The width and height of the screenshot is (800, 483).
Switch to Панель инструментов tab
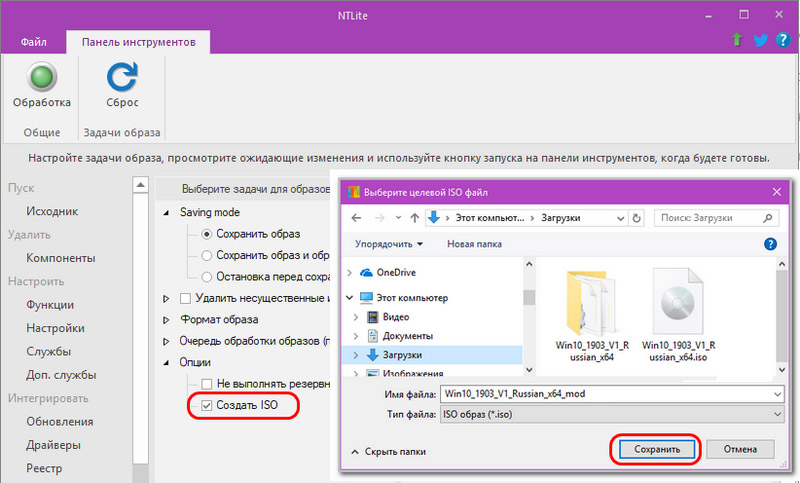(x=138, y=42)
